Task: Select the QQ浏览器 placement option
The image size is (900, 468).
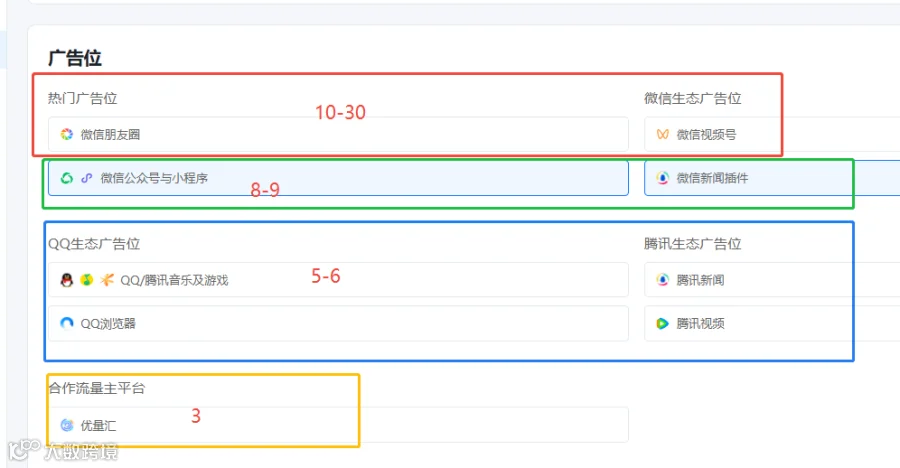Action: 338,323
